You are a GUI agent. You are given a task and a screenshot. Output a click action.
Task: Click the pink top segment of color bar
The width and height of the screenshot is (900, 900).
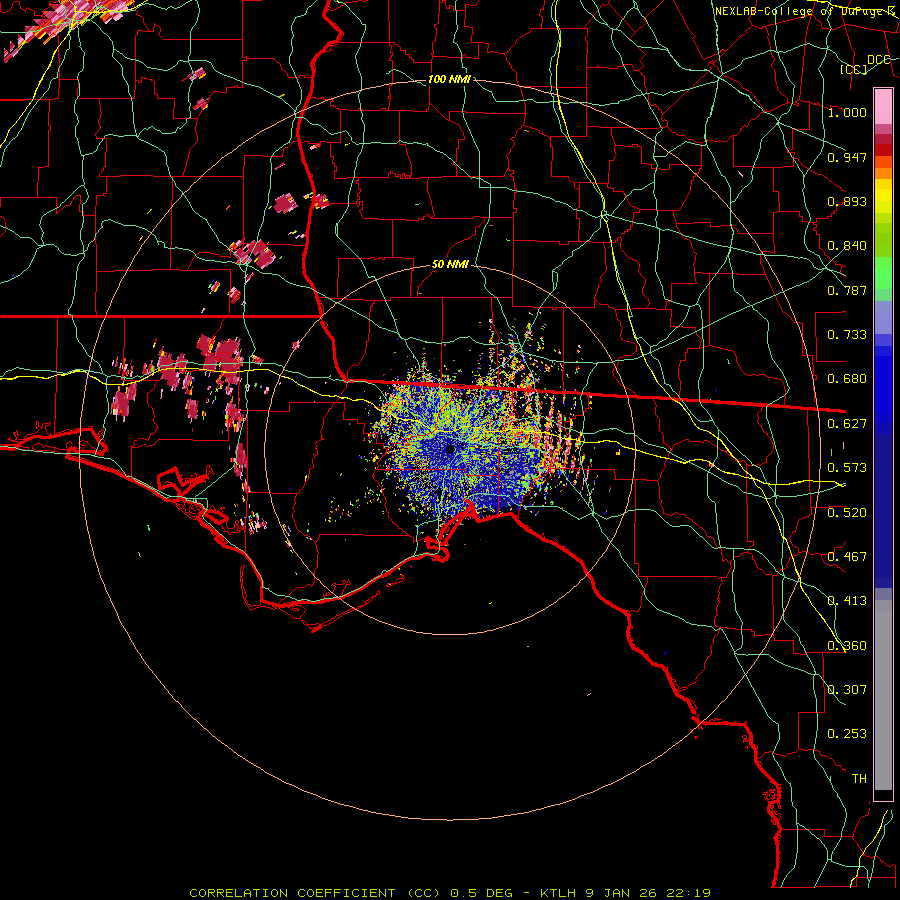coord(883,106)
